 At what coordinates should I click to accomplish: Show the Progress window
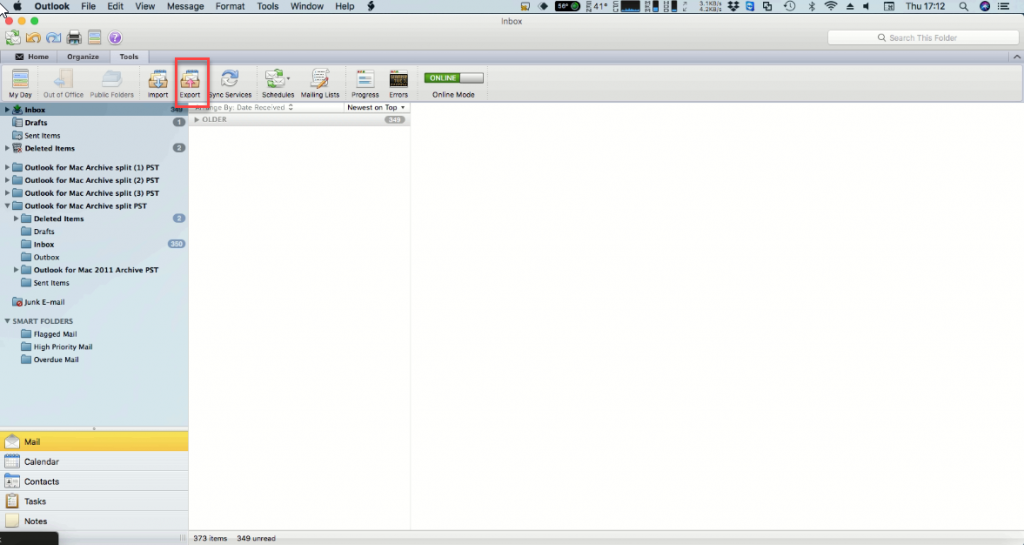[365, 84]
